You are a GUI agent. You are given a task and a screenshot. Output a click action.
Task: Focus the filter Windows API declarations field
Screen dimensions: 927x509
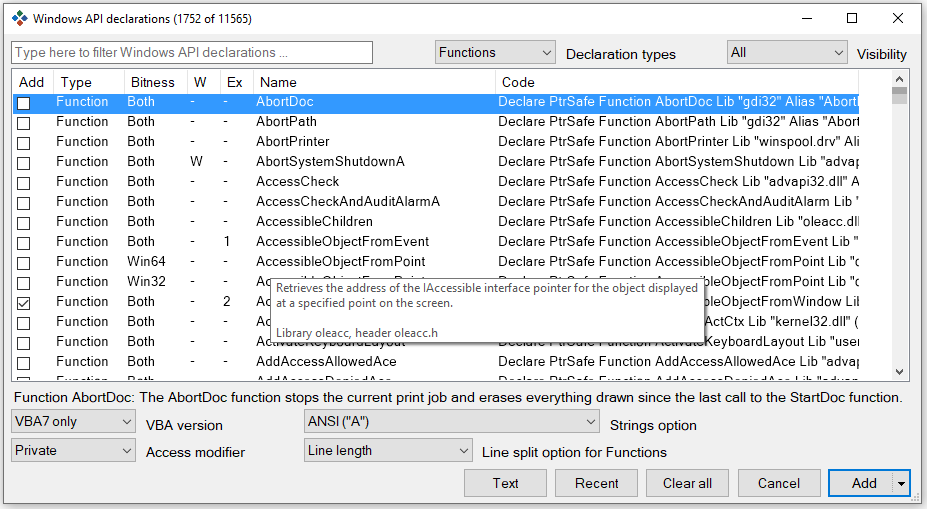coord(192,53)
